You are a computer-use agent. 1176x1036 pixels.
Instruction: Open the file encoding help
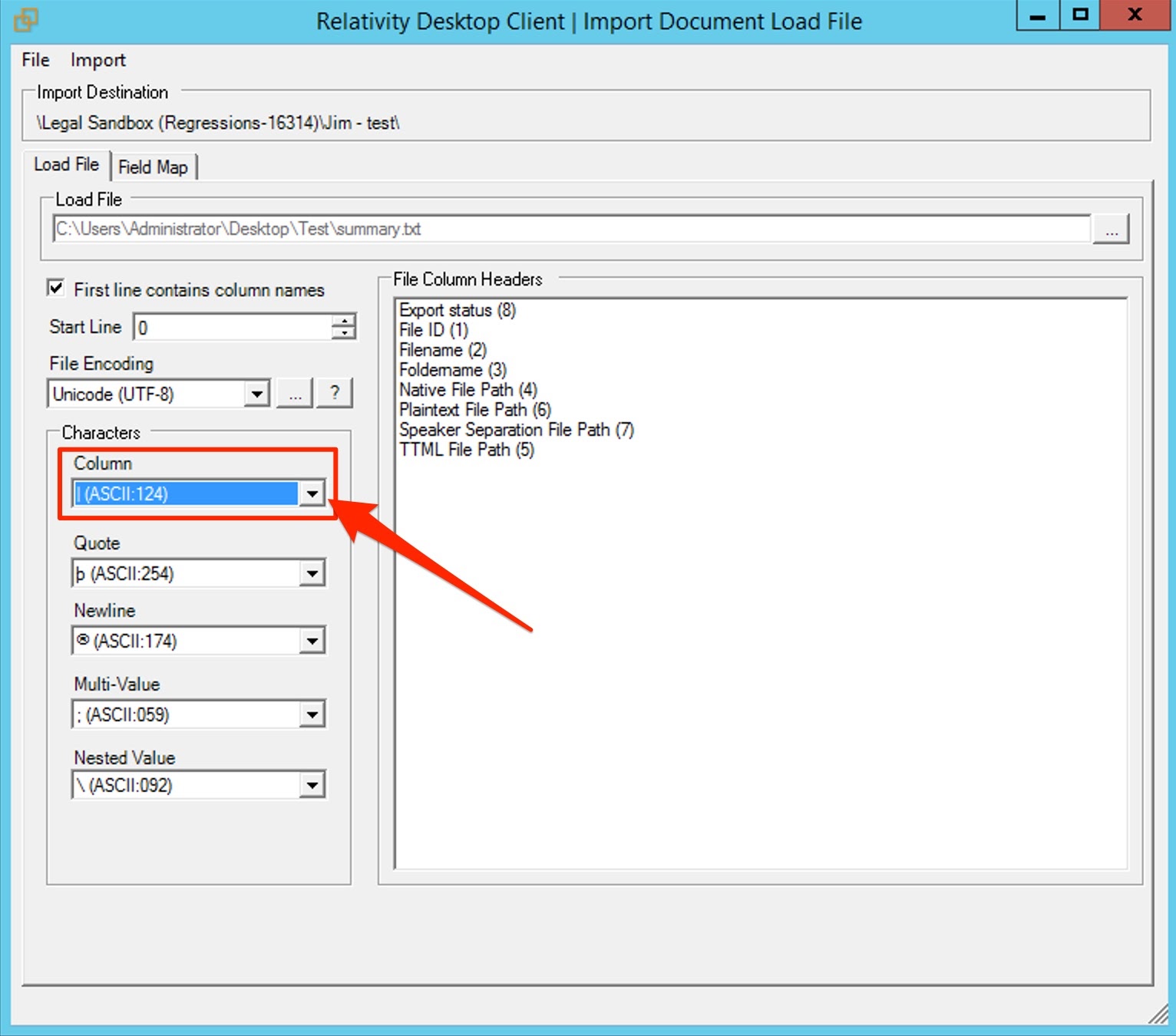(x=334, y=393)
